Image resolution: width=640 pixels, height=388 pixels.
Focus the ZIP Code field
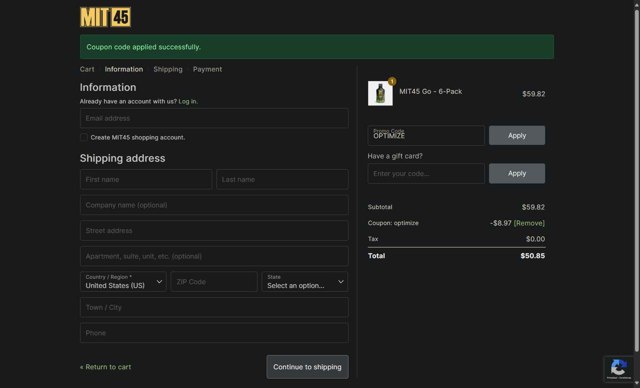[x=214, y=282]
